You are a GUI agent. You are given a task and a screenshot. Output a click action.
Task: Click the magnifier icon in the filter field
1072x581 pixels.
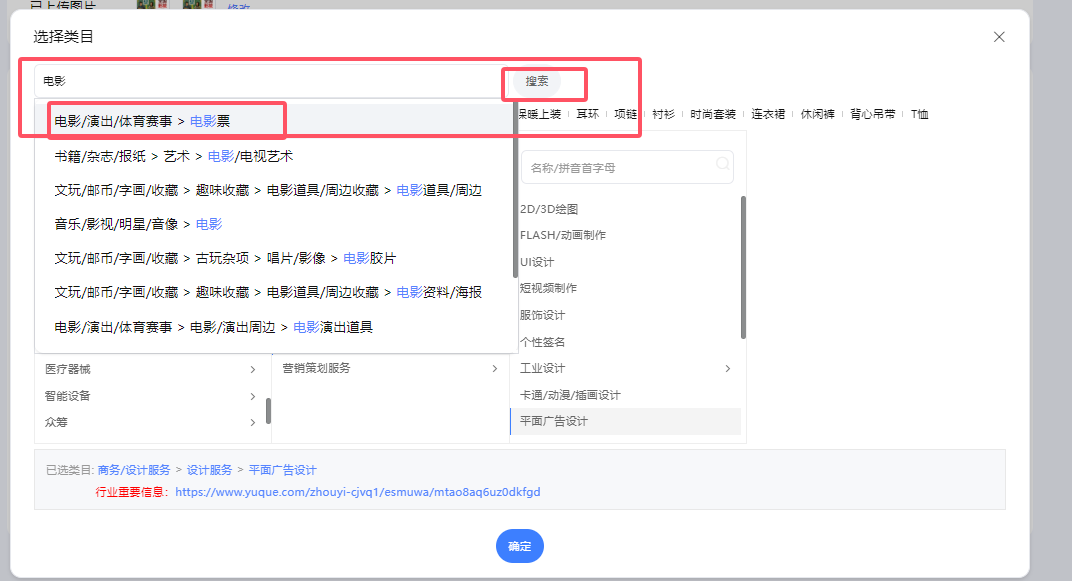click(x=722, y=163)
